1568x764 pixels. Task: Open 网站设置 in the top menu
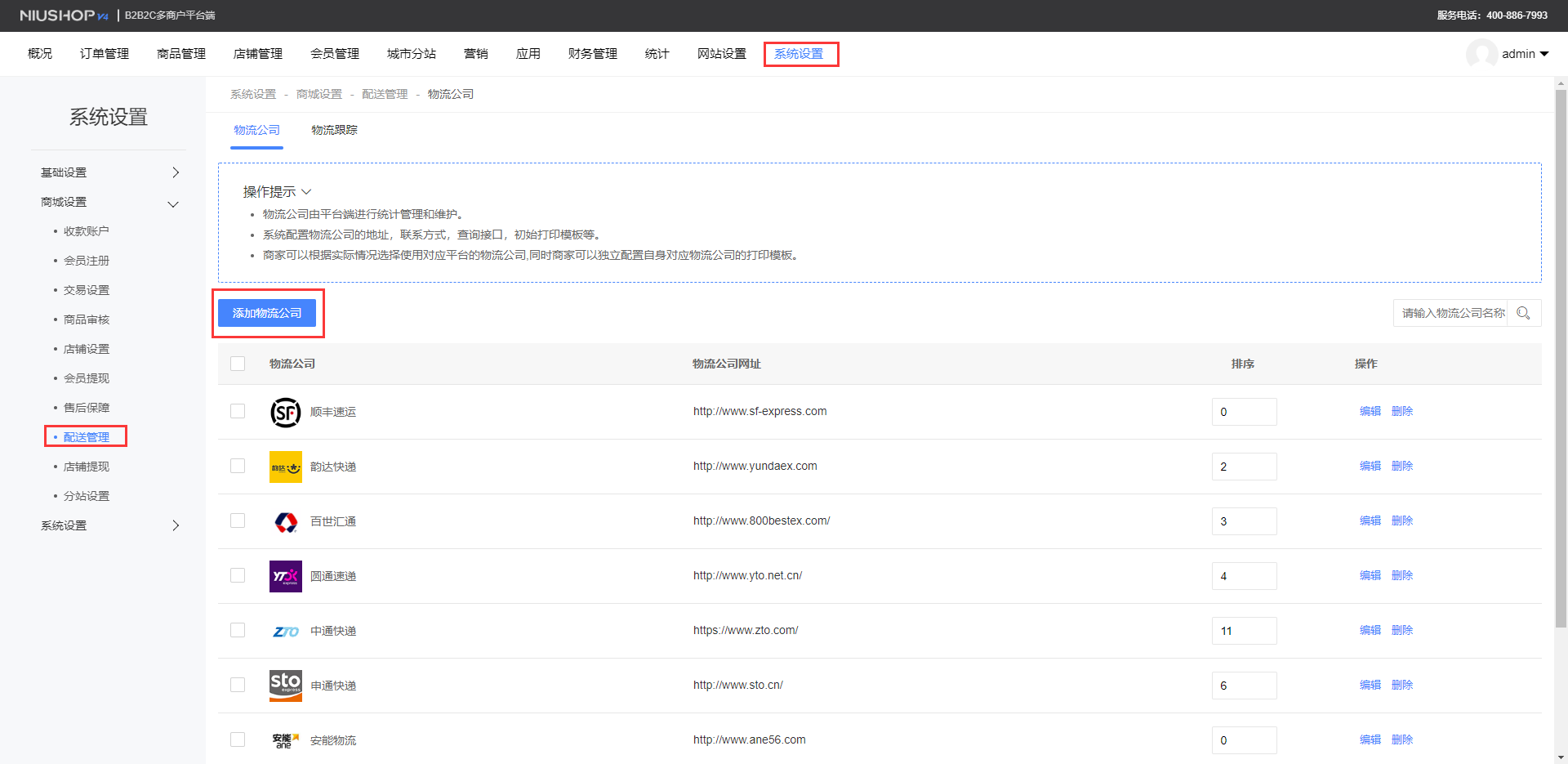click(722, 54)
